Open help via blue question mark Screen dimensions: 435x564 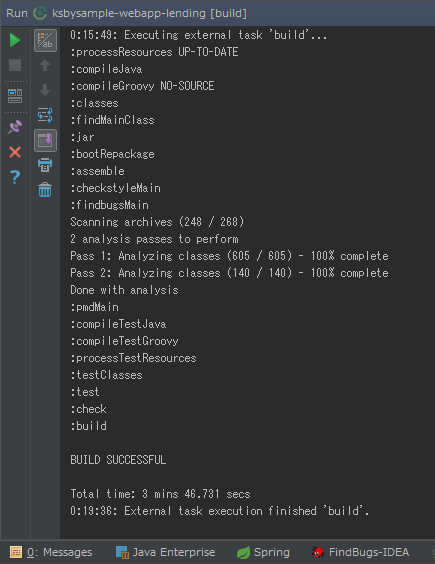click(x=15, y=177)
